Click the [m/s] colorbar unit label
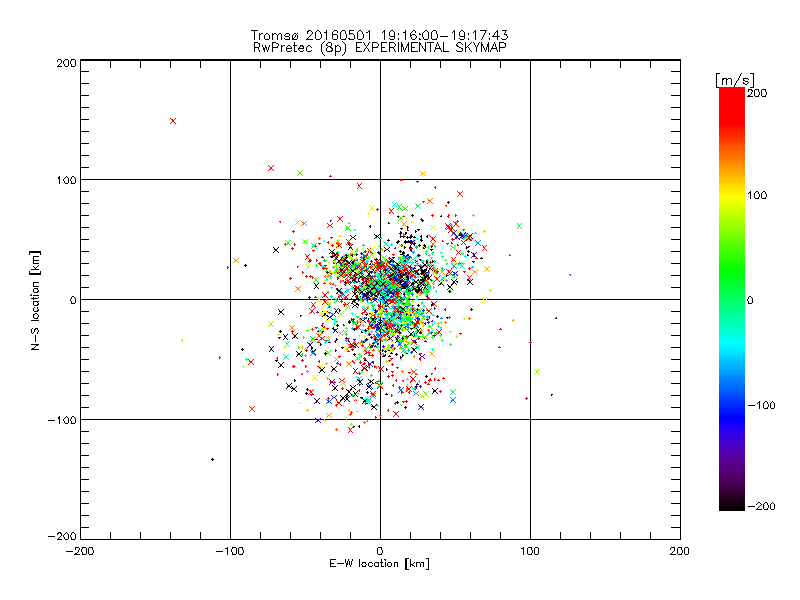Image resolution: width=800 pixels, height=600 pixels. [x=734, y=80]
